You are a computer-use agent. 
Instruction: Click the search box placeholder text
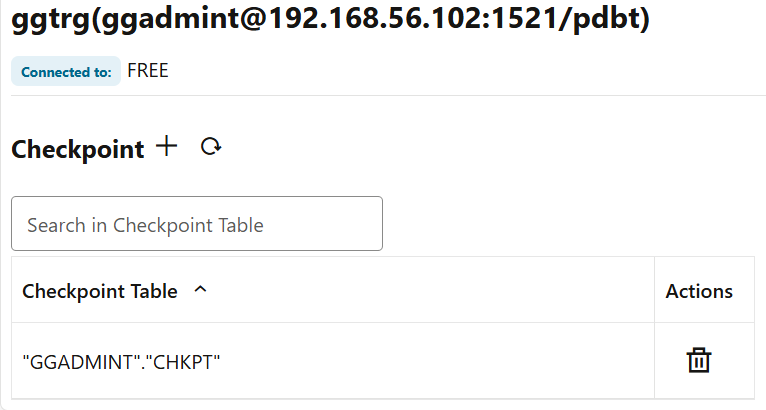click(145, 225)
